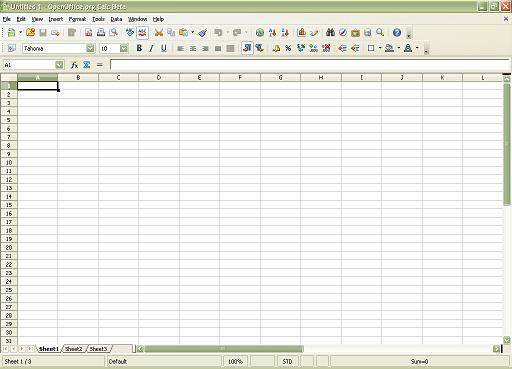
Task: Expand the font size dropdown
Action: tap(124, 48)
